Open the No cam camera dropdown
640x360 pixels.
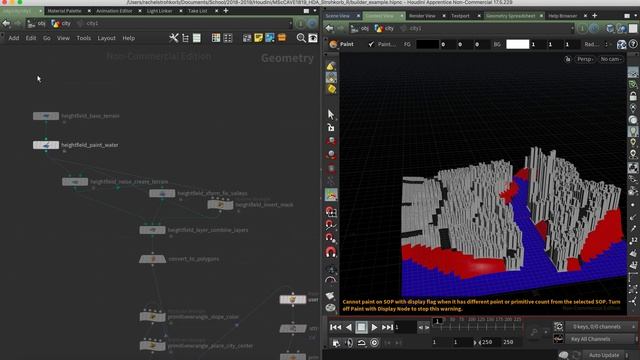pyautogui.click(x=611, y=59)
